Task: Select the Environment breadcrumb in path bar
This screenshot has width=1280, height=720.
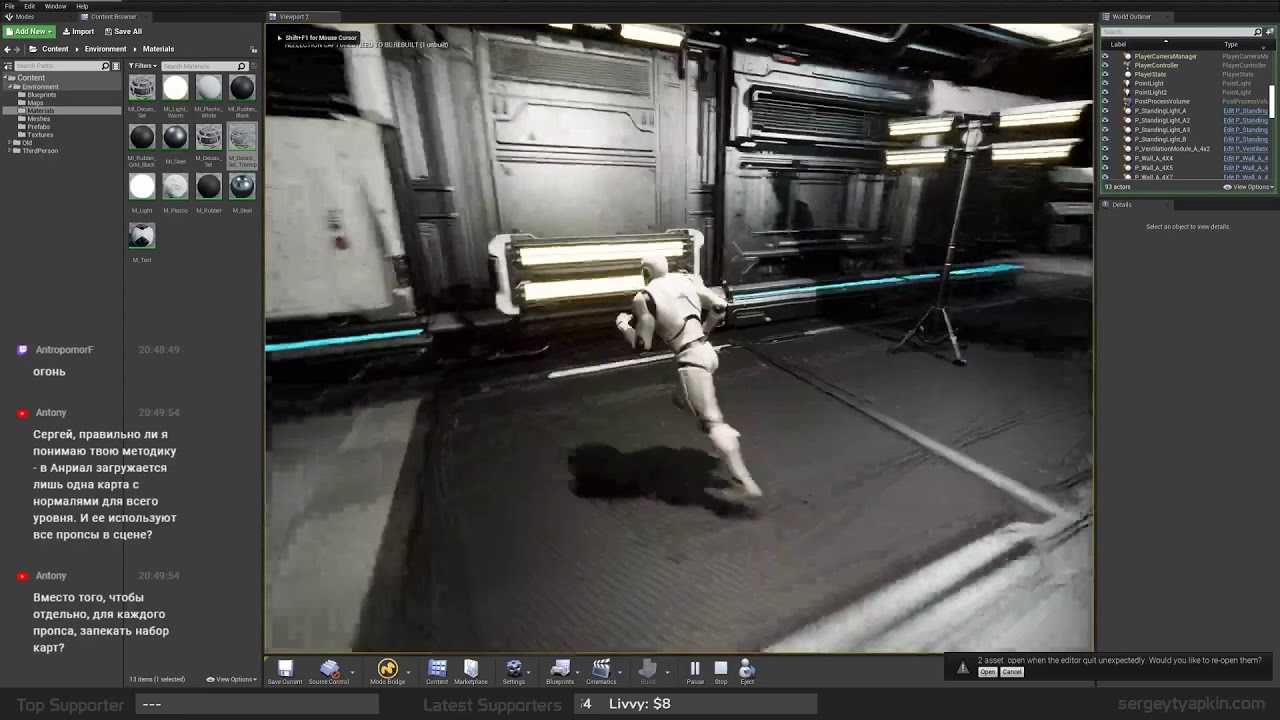Action: (x=106, y=49)
